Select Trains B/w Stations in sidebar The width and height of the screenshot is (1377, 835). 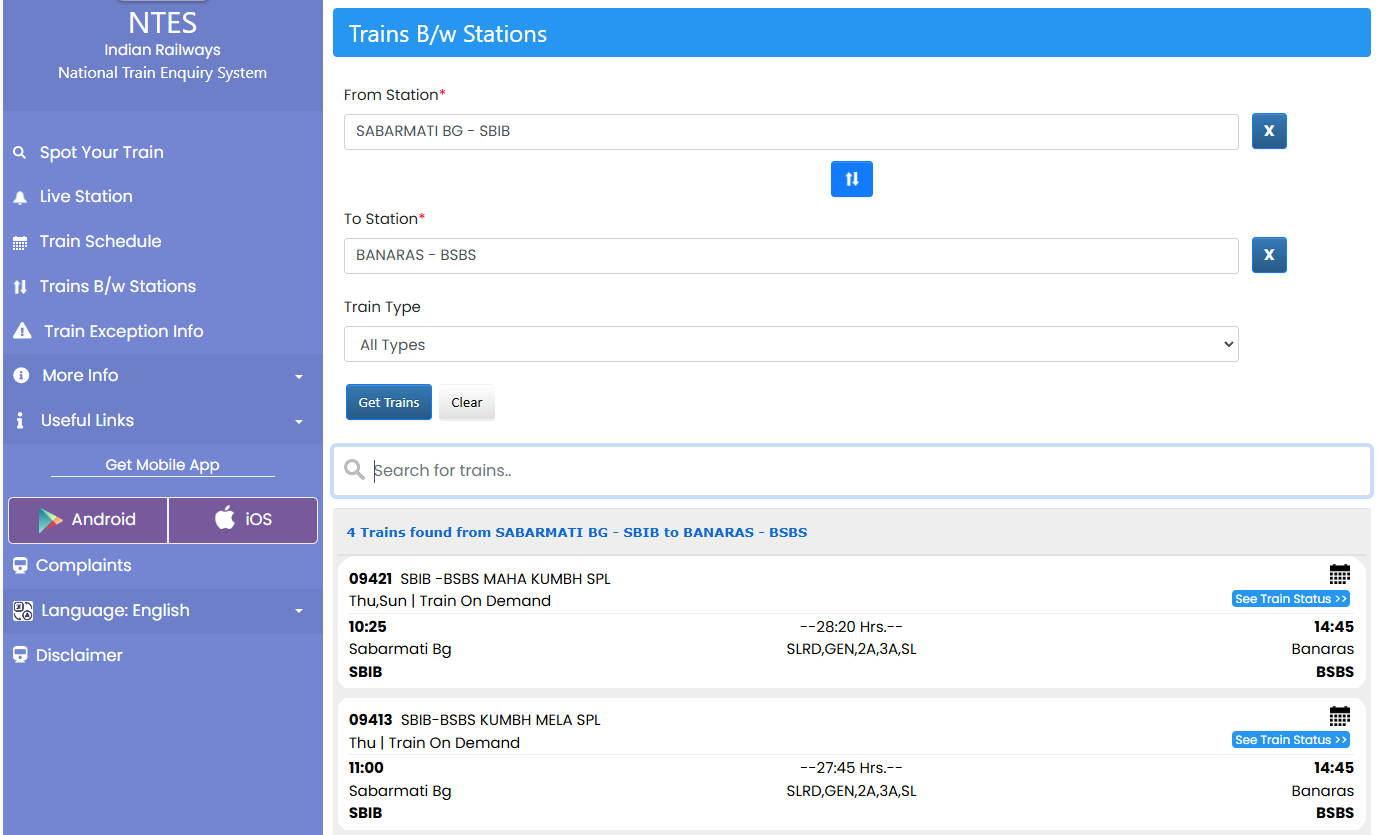pyautogui.click(x=118, y=286)
